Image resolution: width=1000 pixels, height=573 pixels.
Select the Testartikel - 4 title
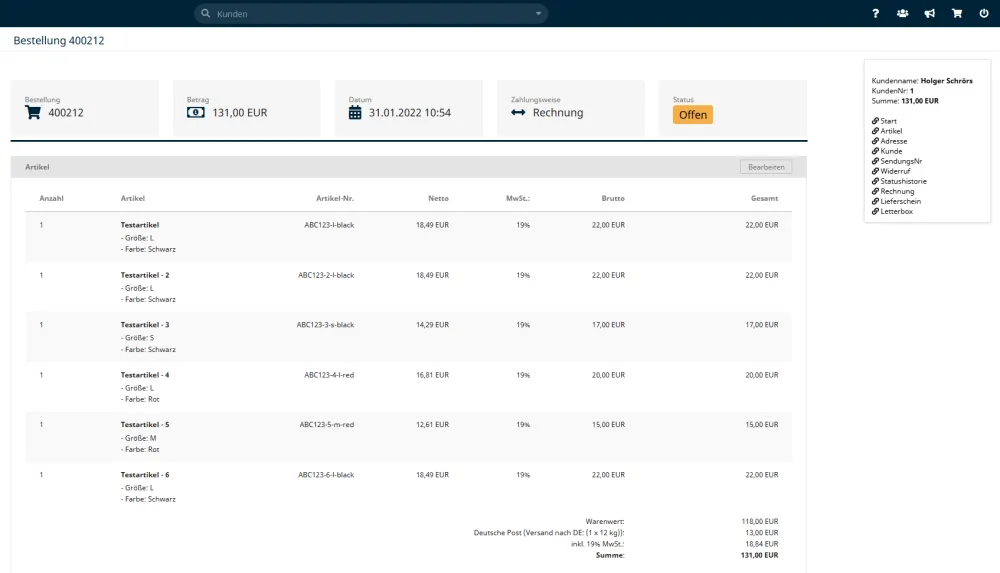point(145,375)
